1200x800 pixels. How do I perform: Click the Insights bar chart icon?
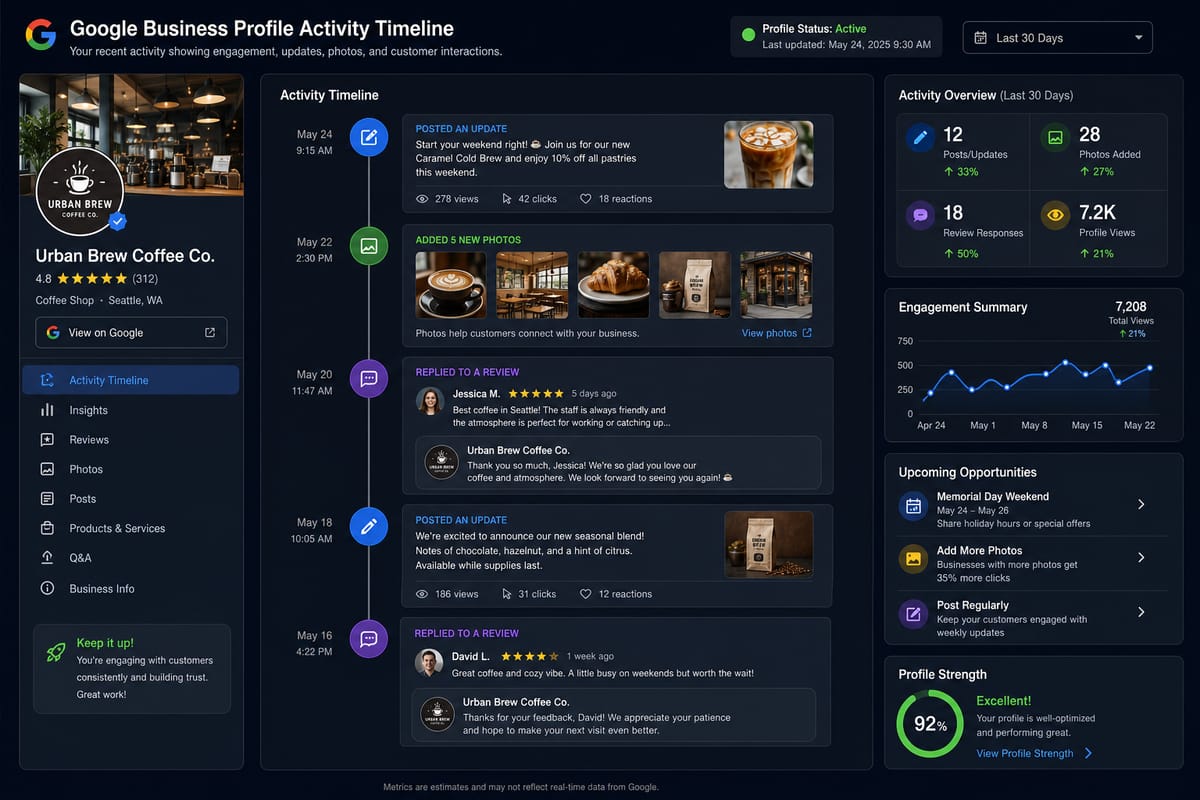[x=47, y=410]
